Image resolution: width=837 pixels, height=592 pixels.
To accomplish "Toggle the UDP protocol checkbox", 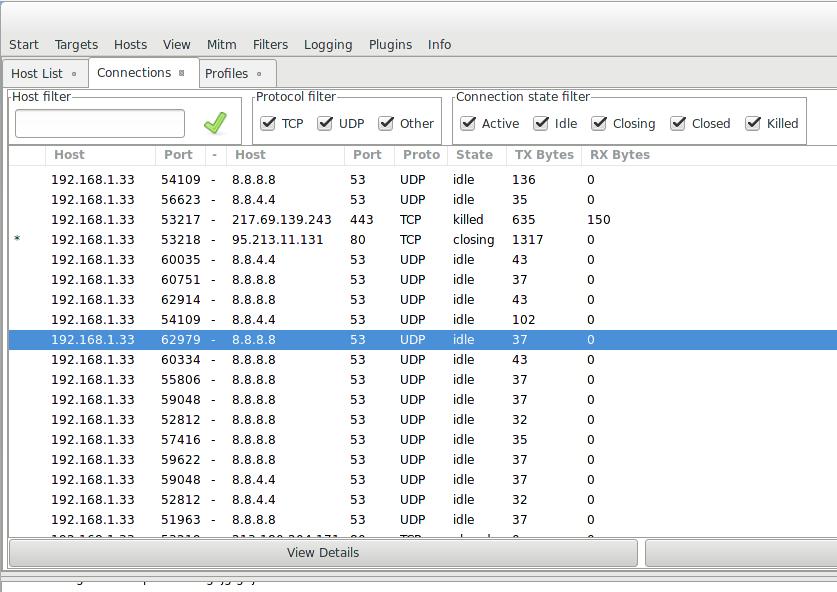I will point(325,123).
